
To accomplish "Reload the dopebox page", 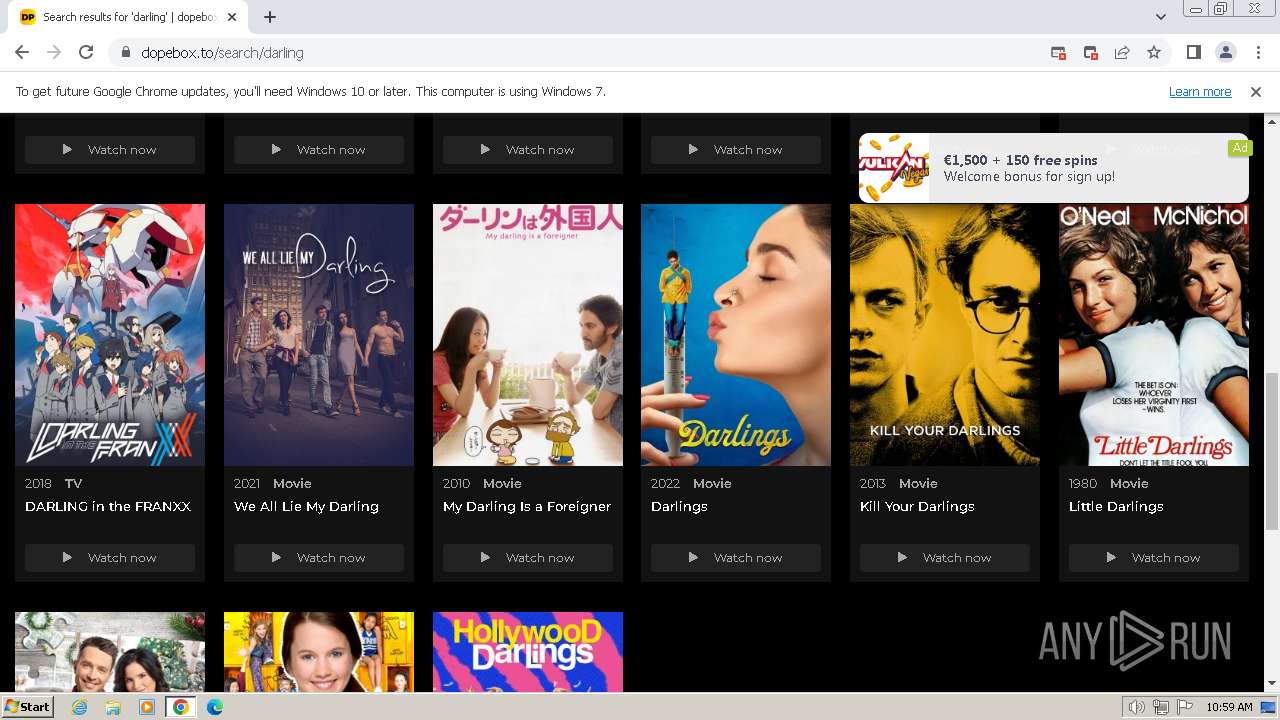I will coord(86,53).
